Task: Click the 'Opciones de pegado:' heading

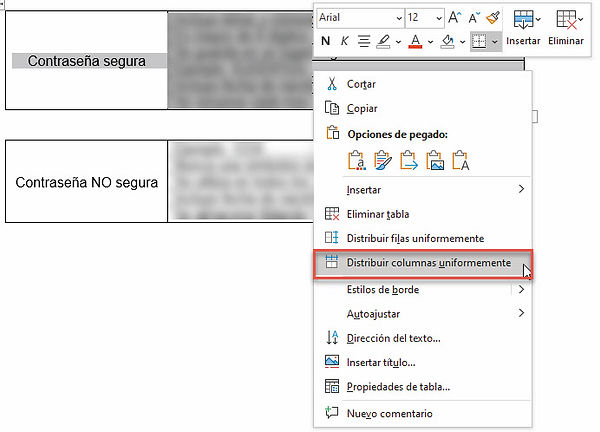Action: pos(398,135)
